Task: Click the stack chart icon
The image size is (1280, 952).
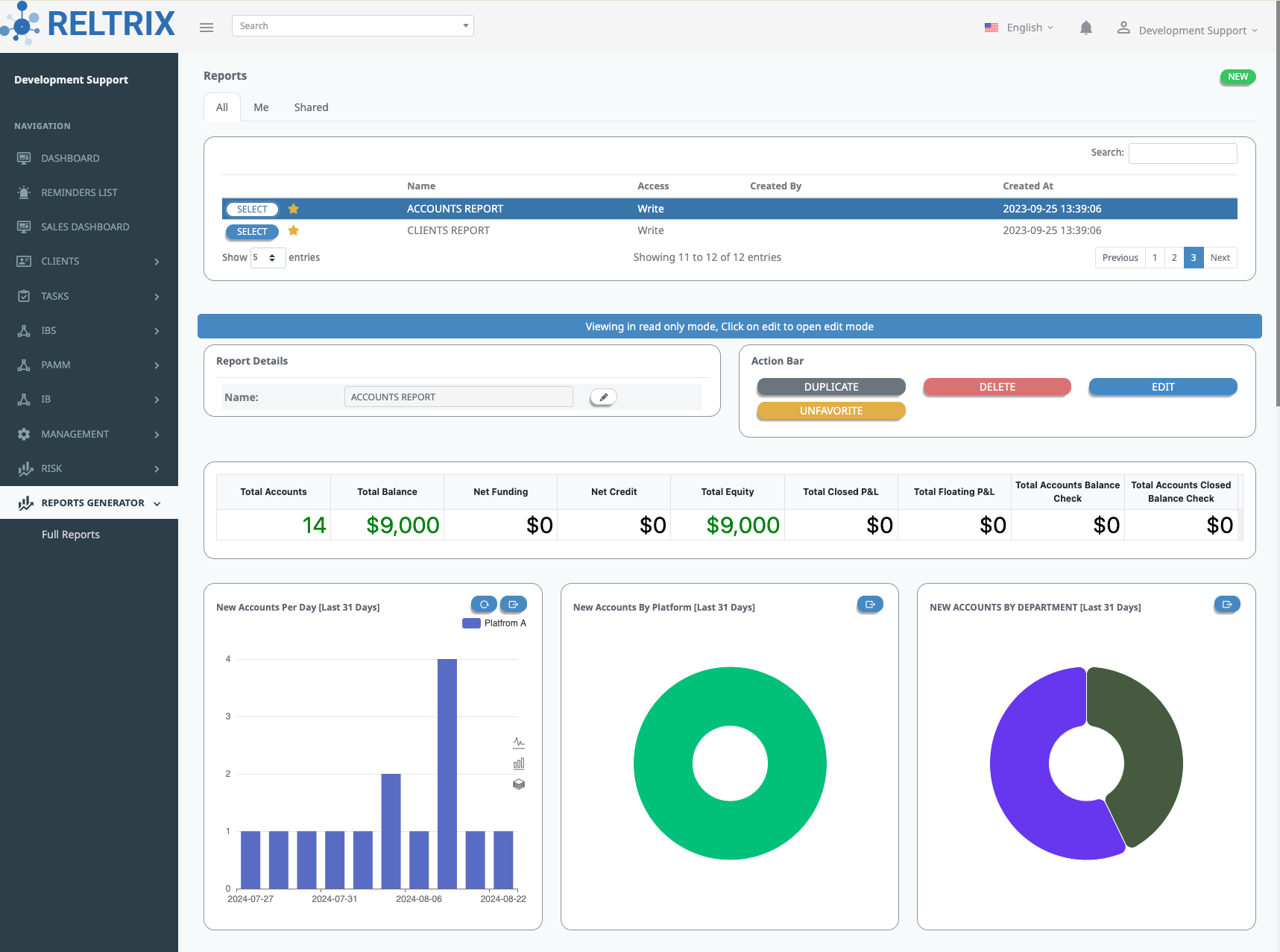Action: pos(519,784)
